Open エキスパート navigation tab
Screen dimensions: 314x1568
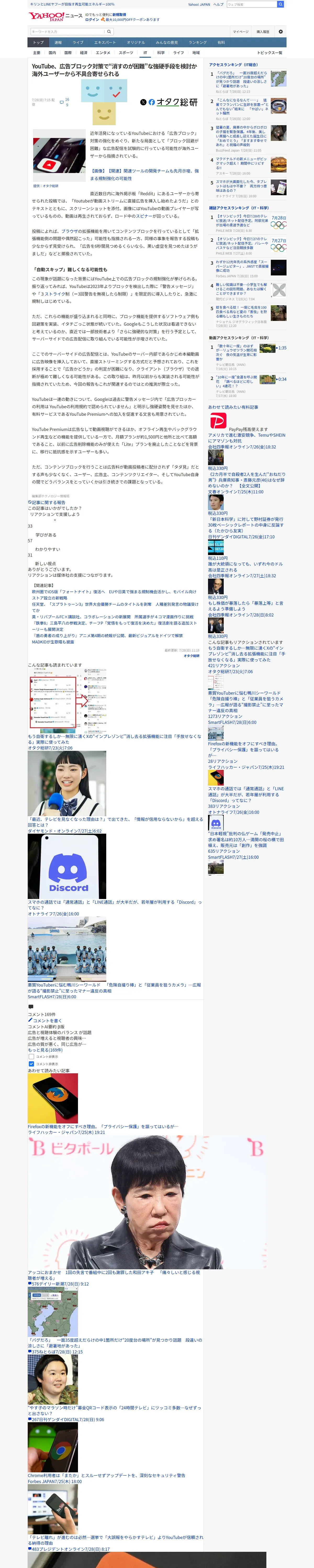105,43
